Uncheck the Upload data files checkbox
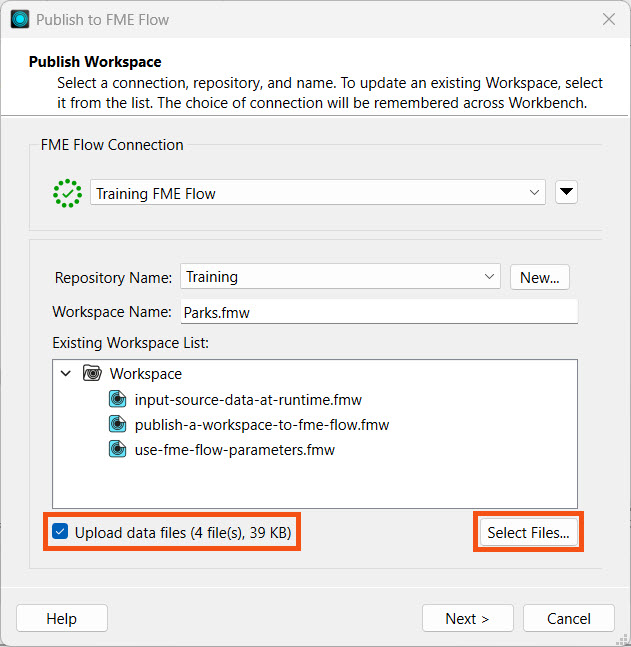The image size is (631, 647). 60,533
